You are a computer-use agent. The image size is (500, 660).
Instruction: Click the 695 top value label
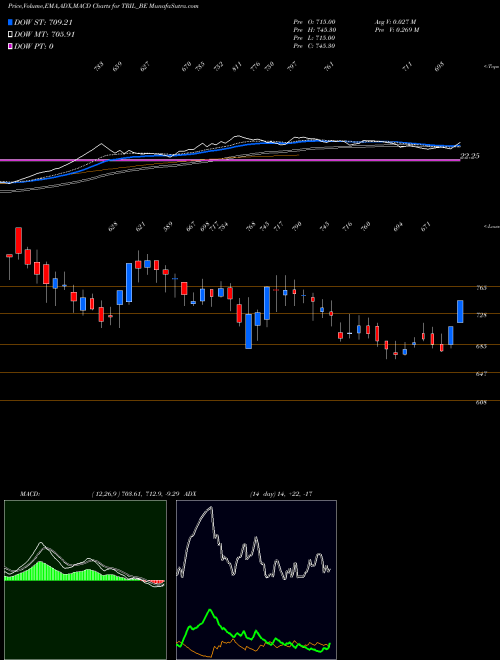pyautogui.click(x=439, y=67)
